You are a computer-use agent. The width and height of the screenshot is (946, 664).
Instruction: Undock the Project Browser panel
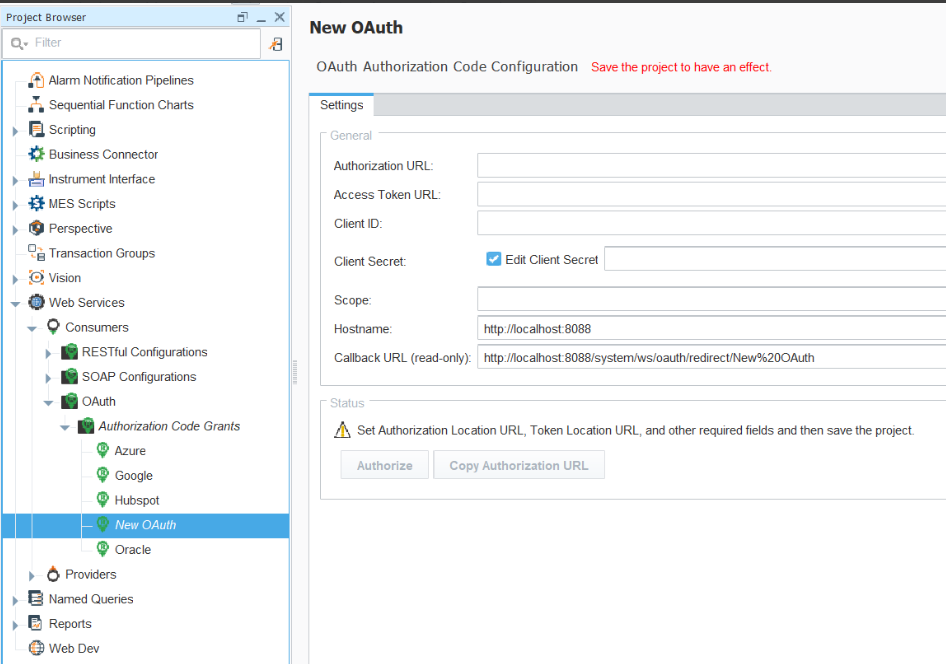click(242, 17)
